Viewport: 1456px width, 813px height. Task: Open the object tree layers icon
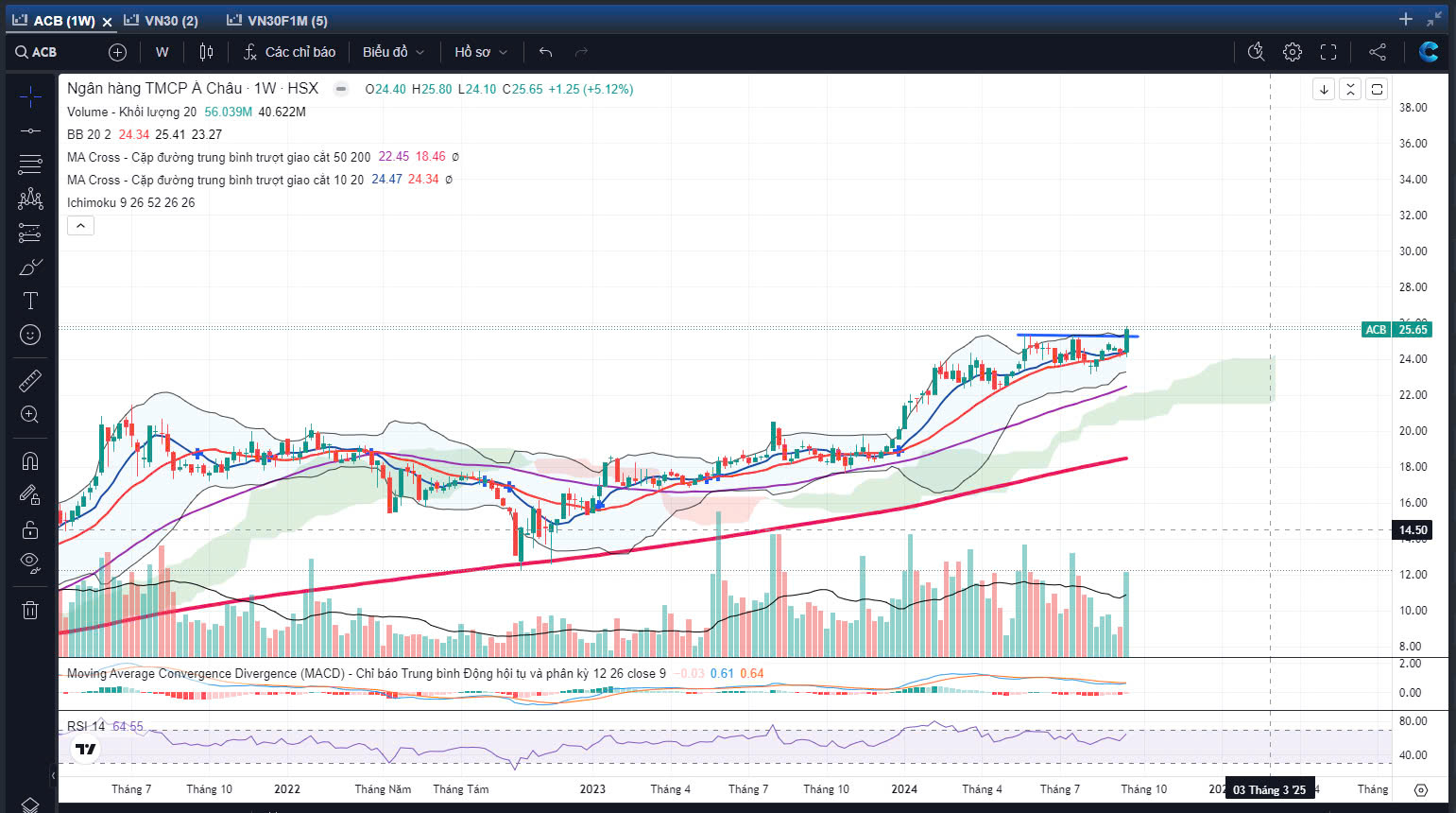30,804
